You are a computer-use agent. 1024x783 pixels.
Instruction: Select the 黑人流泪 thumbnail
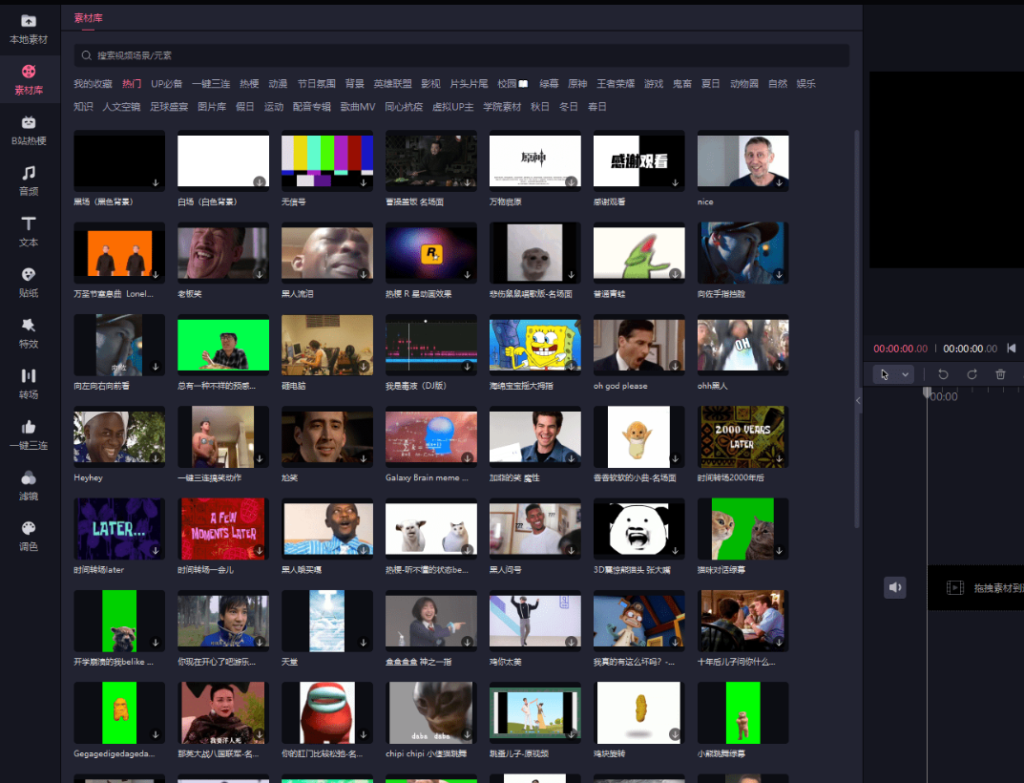tap(327, 253)
